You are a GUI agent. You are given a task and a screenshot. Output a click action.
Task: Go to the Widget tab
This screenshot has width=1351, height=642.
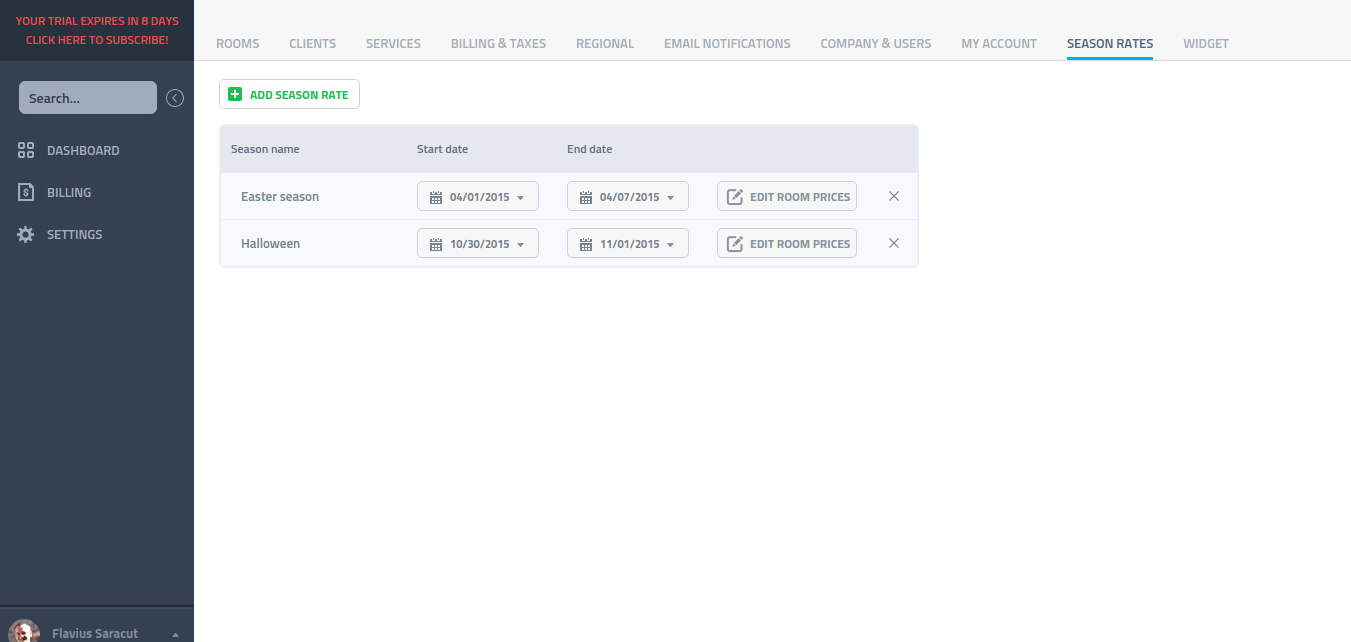1205,44
